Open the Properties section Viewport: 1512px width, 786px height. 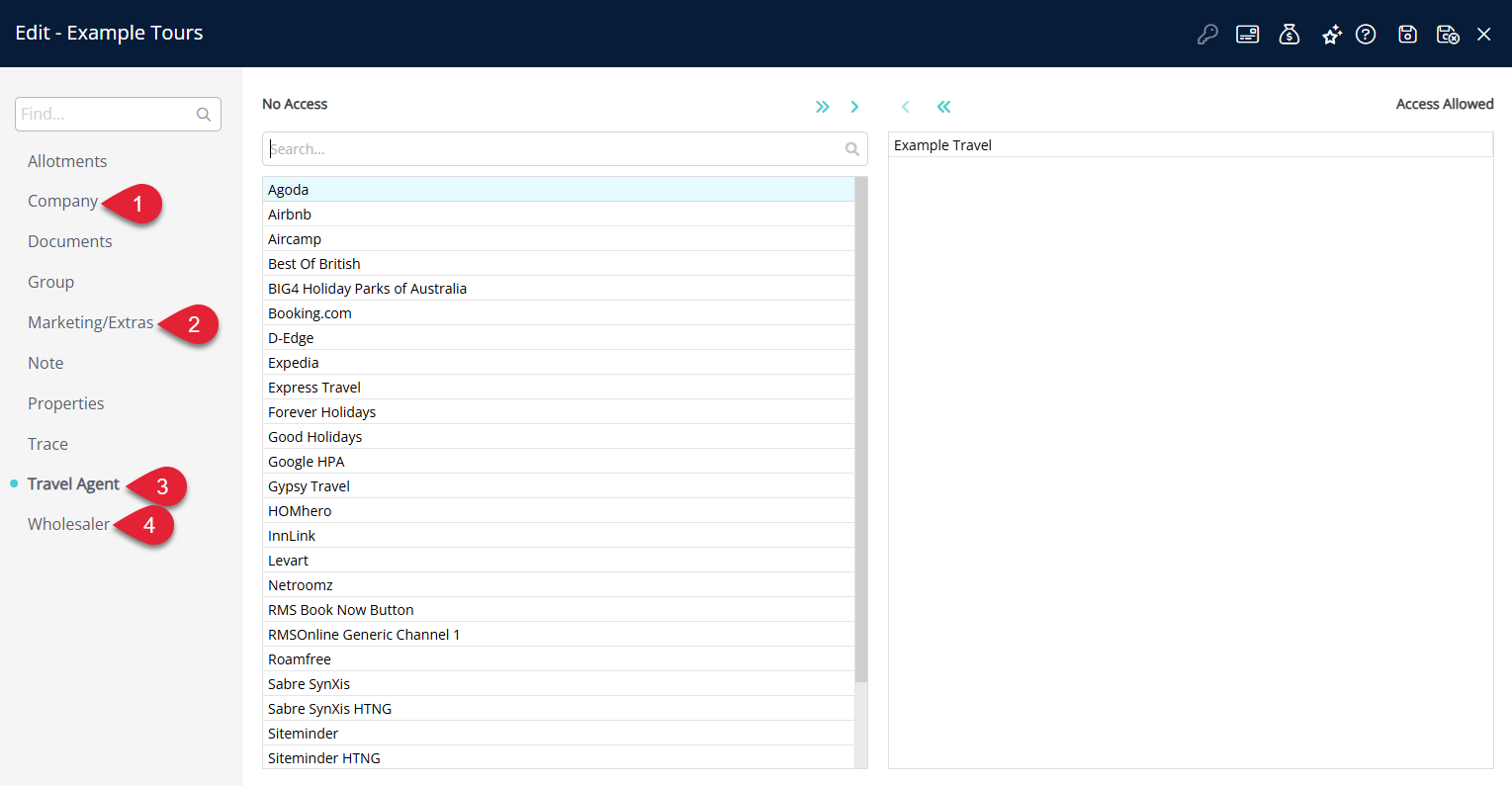tap(66, 403)
